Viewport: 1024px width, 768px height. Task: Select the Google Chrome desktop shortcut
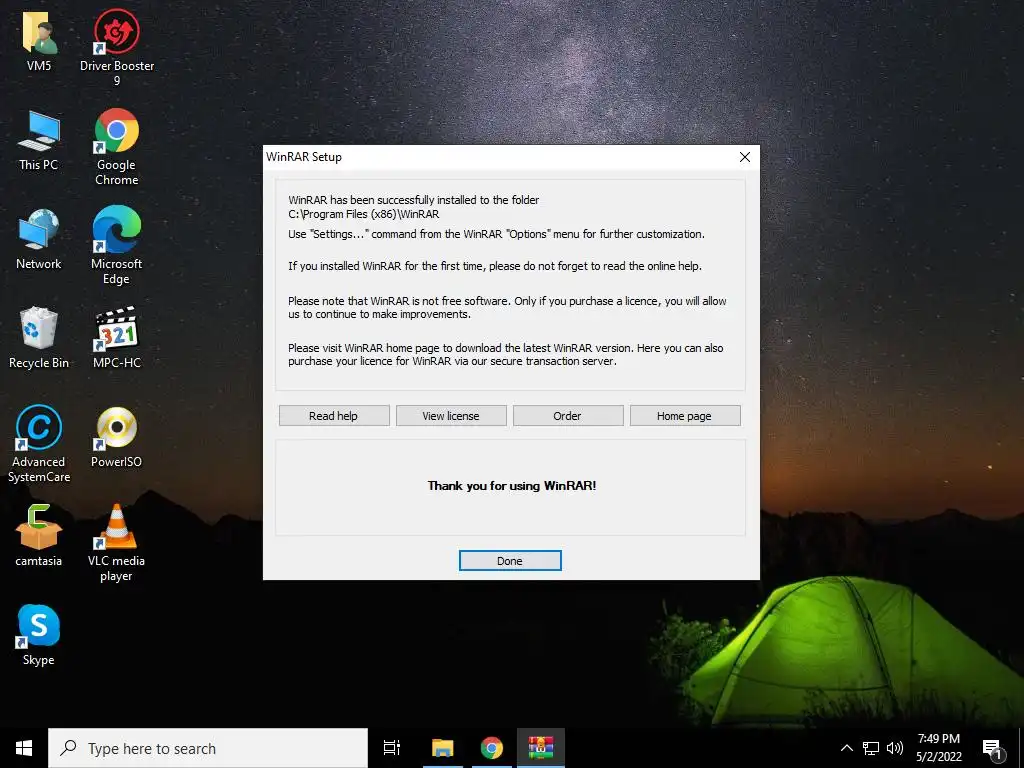117,147
